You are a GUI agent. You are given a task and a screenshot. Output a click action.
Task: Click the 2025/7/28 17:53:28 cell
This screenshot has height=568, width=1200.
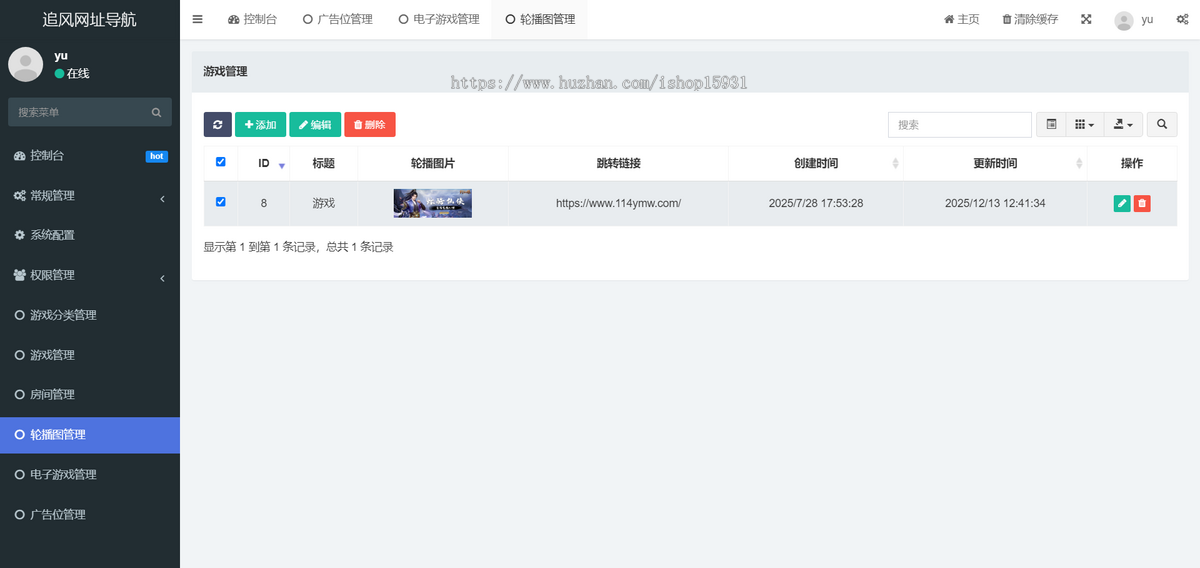pos(816,203)
